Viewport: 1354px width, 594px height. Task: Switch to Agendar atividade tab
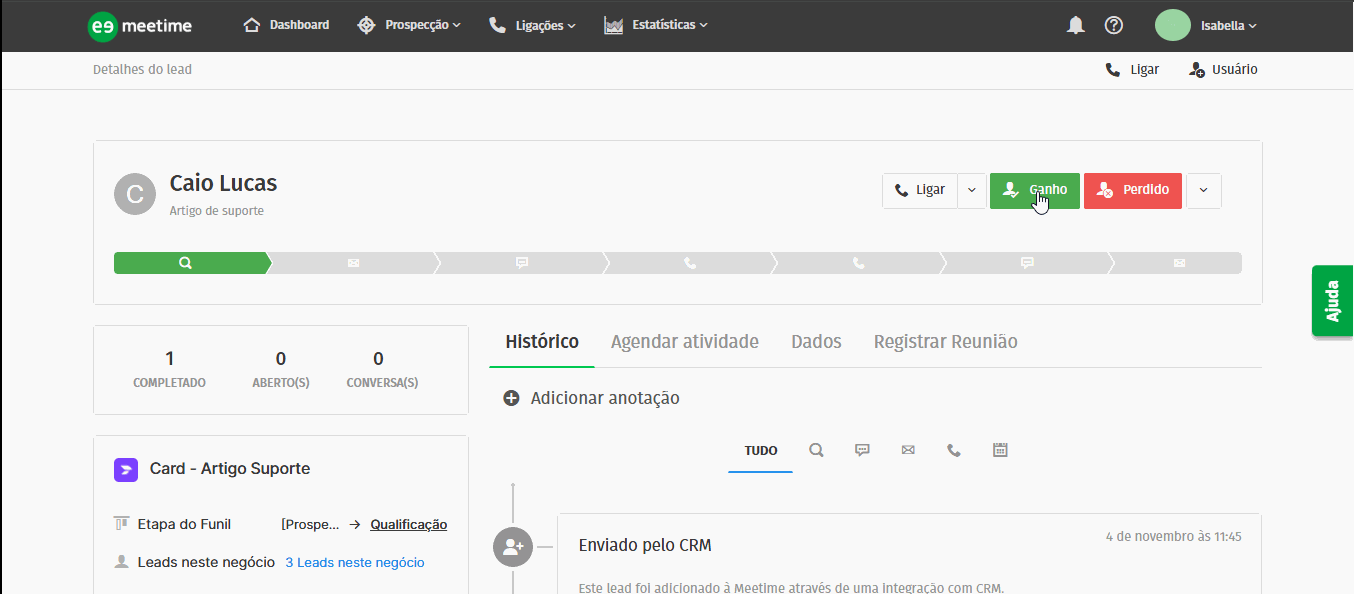pos(684,342)
